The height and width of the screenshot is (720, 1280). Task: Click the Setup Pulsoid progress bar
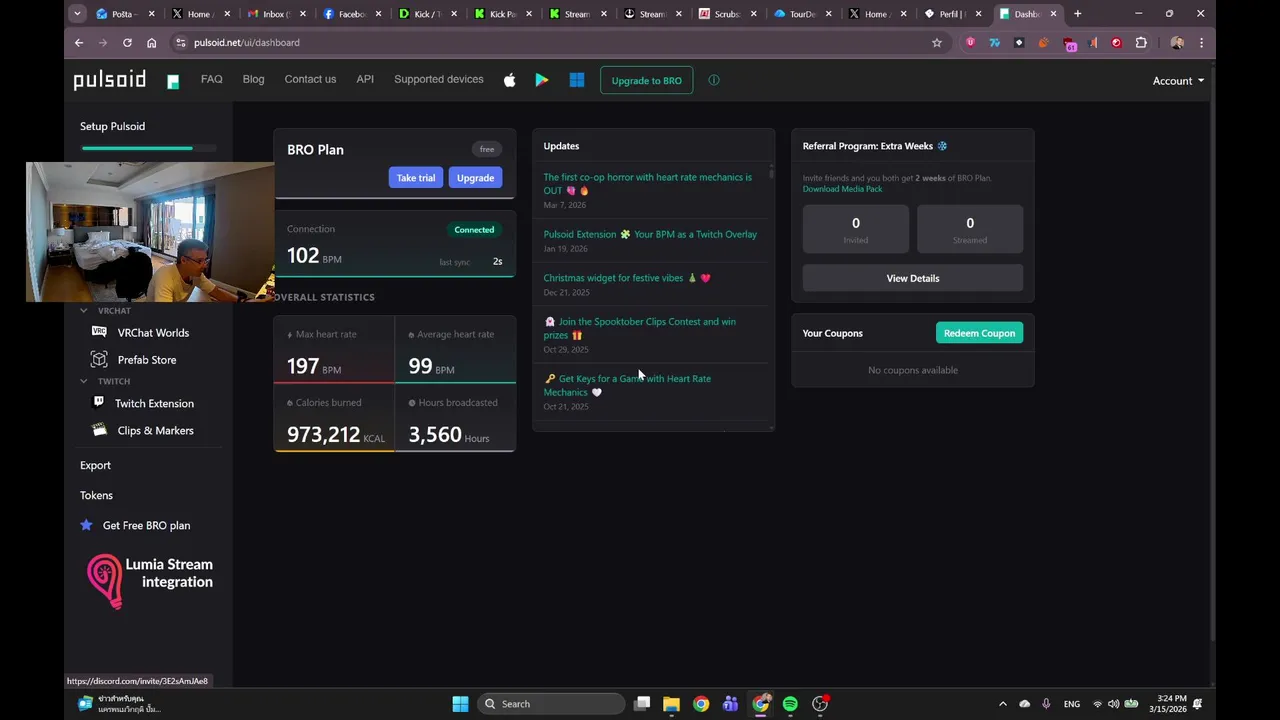149,148
